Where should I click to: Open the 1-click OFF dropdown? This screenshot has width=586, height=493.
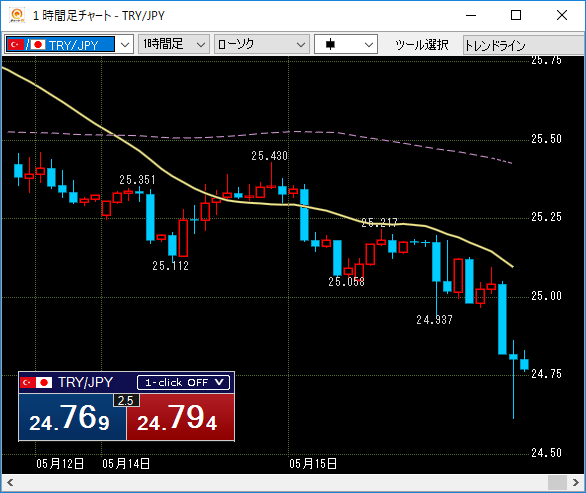(183, 382)
